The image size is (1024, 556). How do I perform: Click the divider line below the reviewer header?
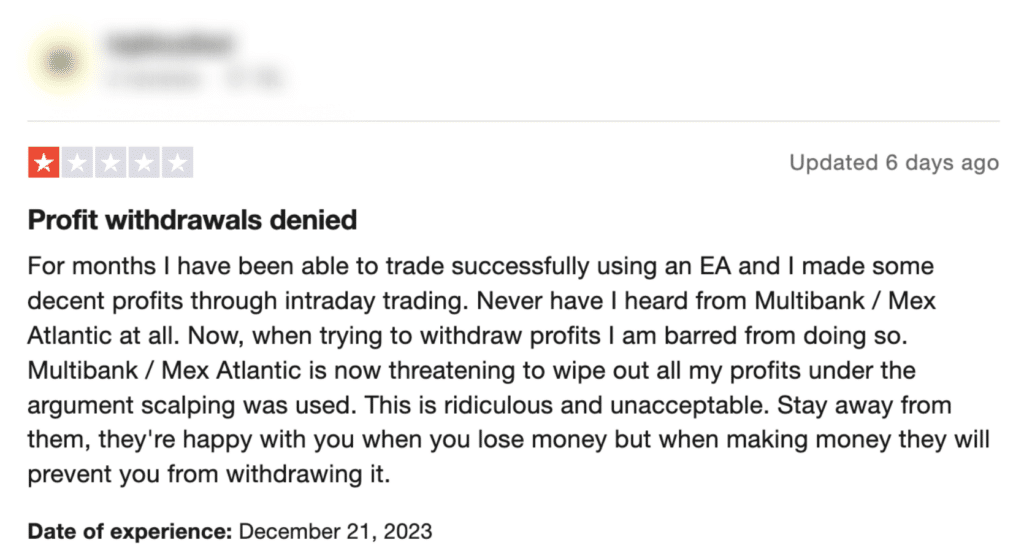tap(512, 122)
